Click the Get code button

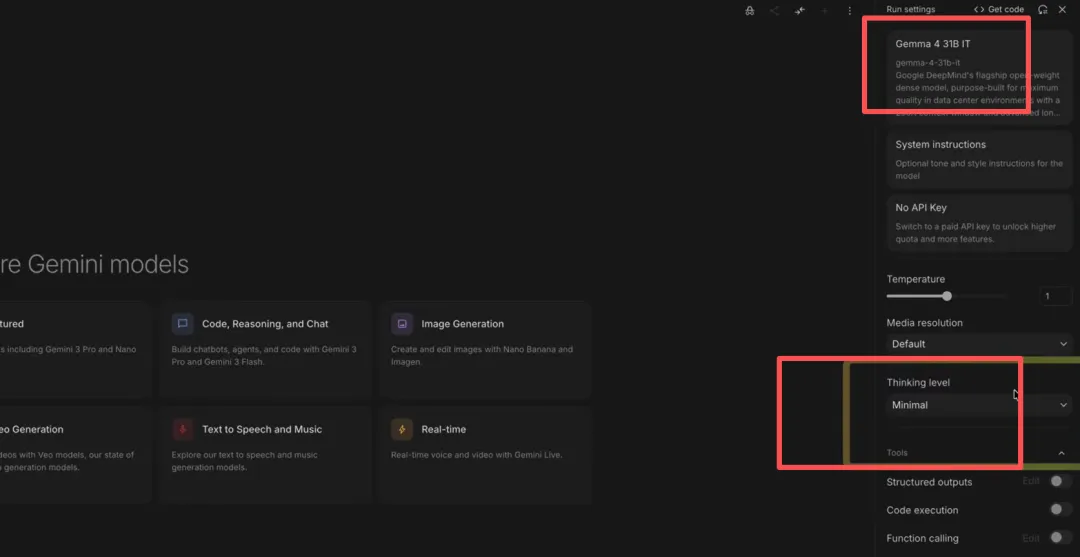point(999,10)
